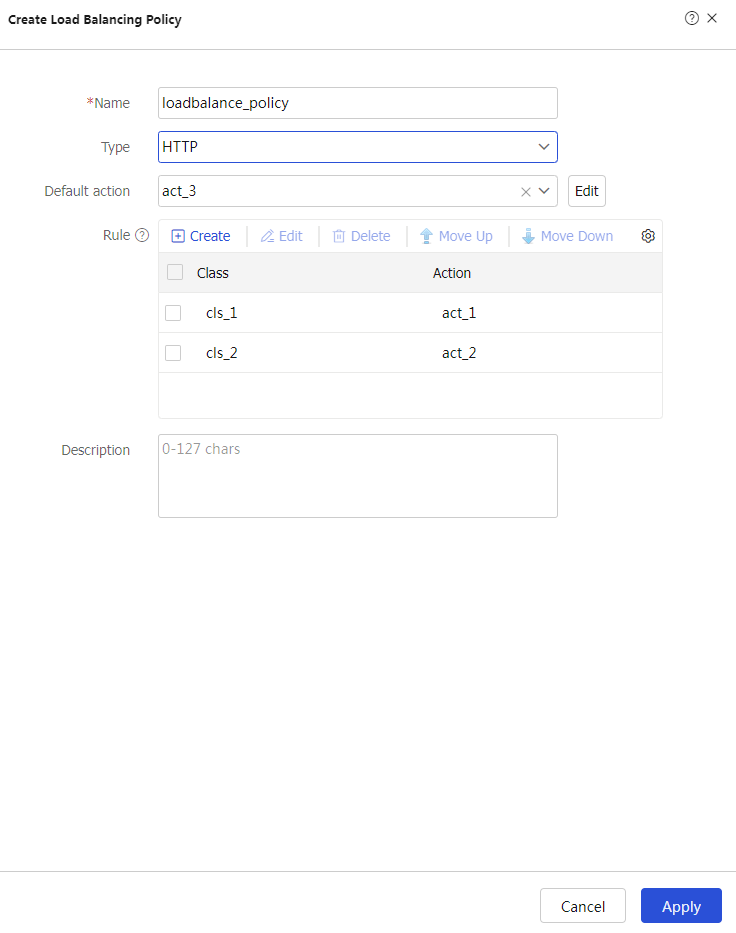736x933 pixels.
Task: Click the help icon in dialog header
Action: point(691,18)
